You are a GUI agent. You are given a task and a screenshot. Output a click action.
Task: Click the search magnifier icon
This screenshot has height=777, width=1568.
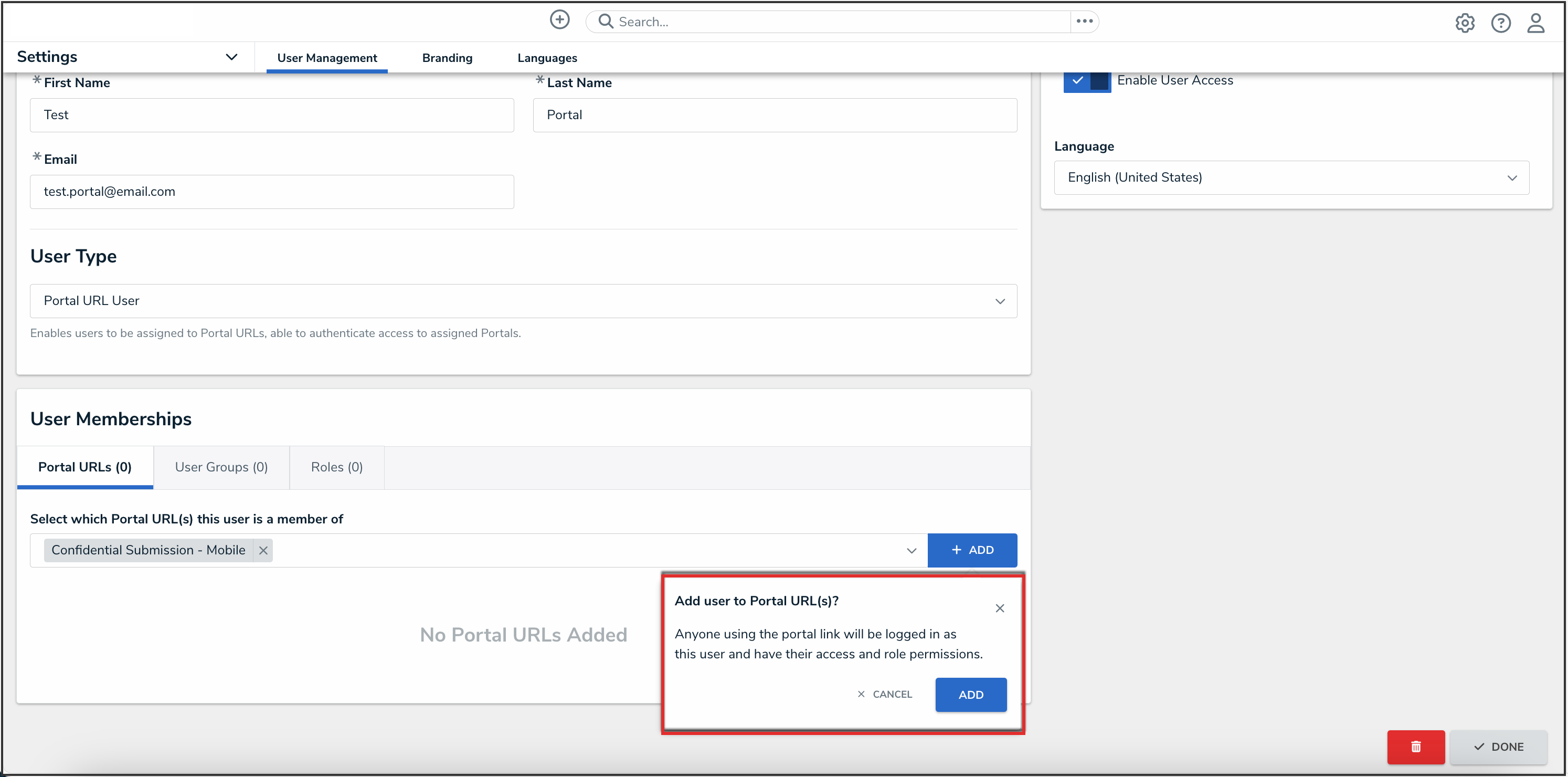(x=605, y=22)
